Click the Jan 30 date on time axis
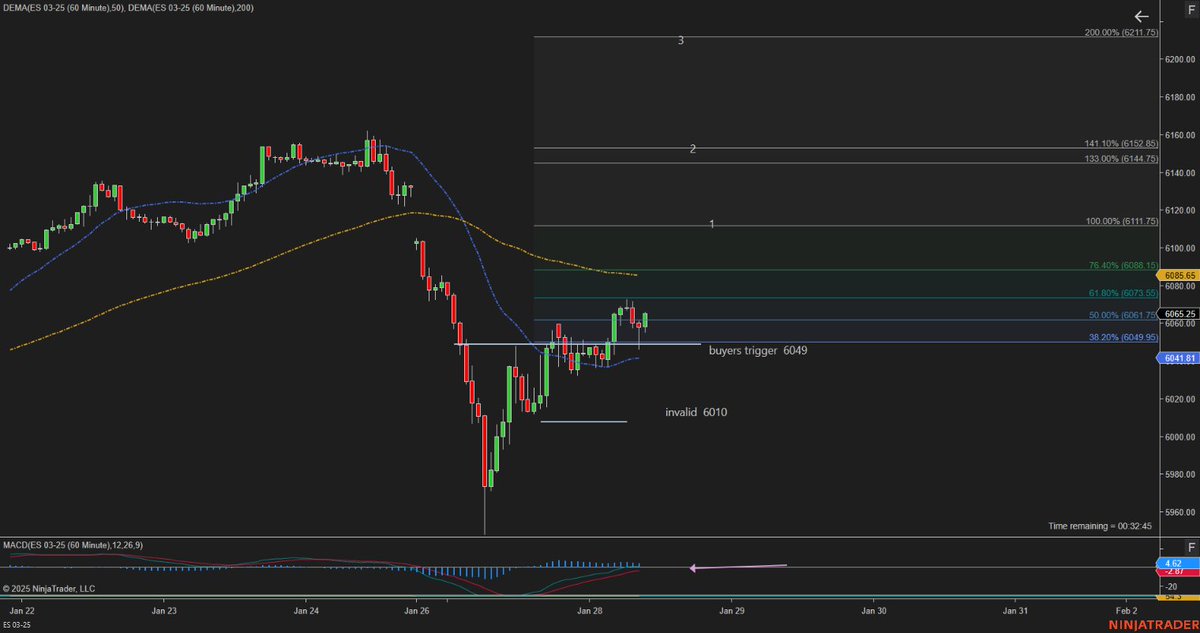Viewport: 1200px width, 633px height. pyautogui.click(x=874, y=609)
